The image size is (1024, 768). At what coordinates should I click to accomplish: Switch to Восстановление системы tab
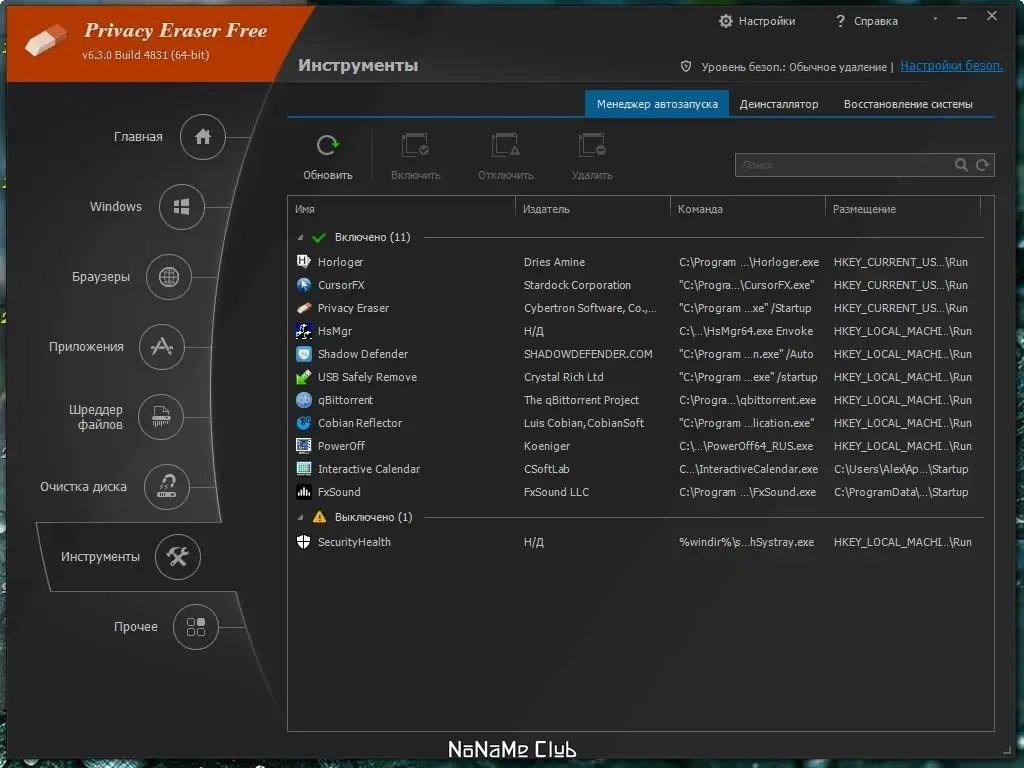pyautogui.click(x=908, y=104)
